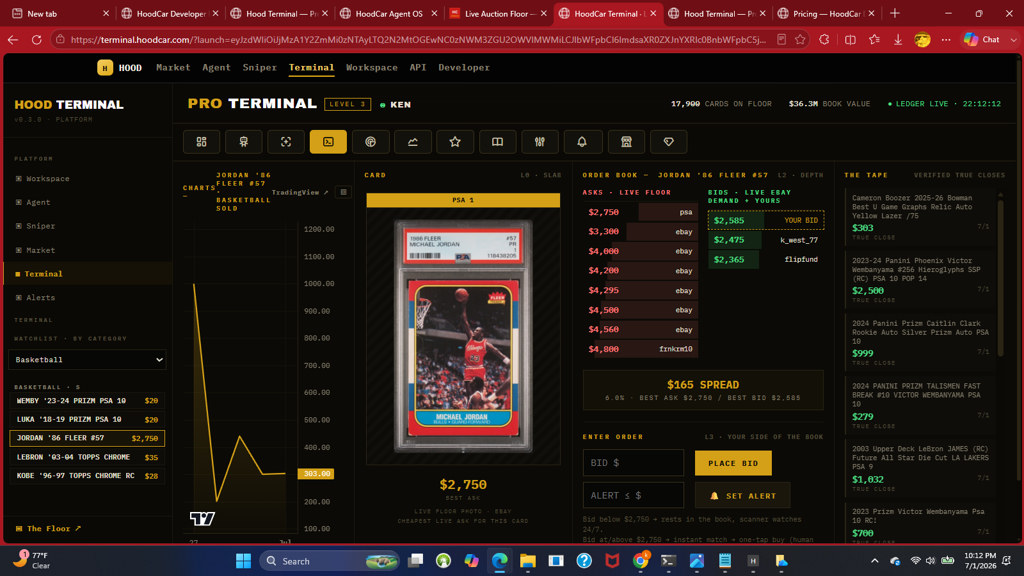1024x576 pixels.
Task: Reload the page with refresh icon
Action: point(37,40)
